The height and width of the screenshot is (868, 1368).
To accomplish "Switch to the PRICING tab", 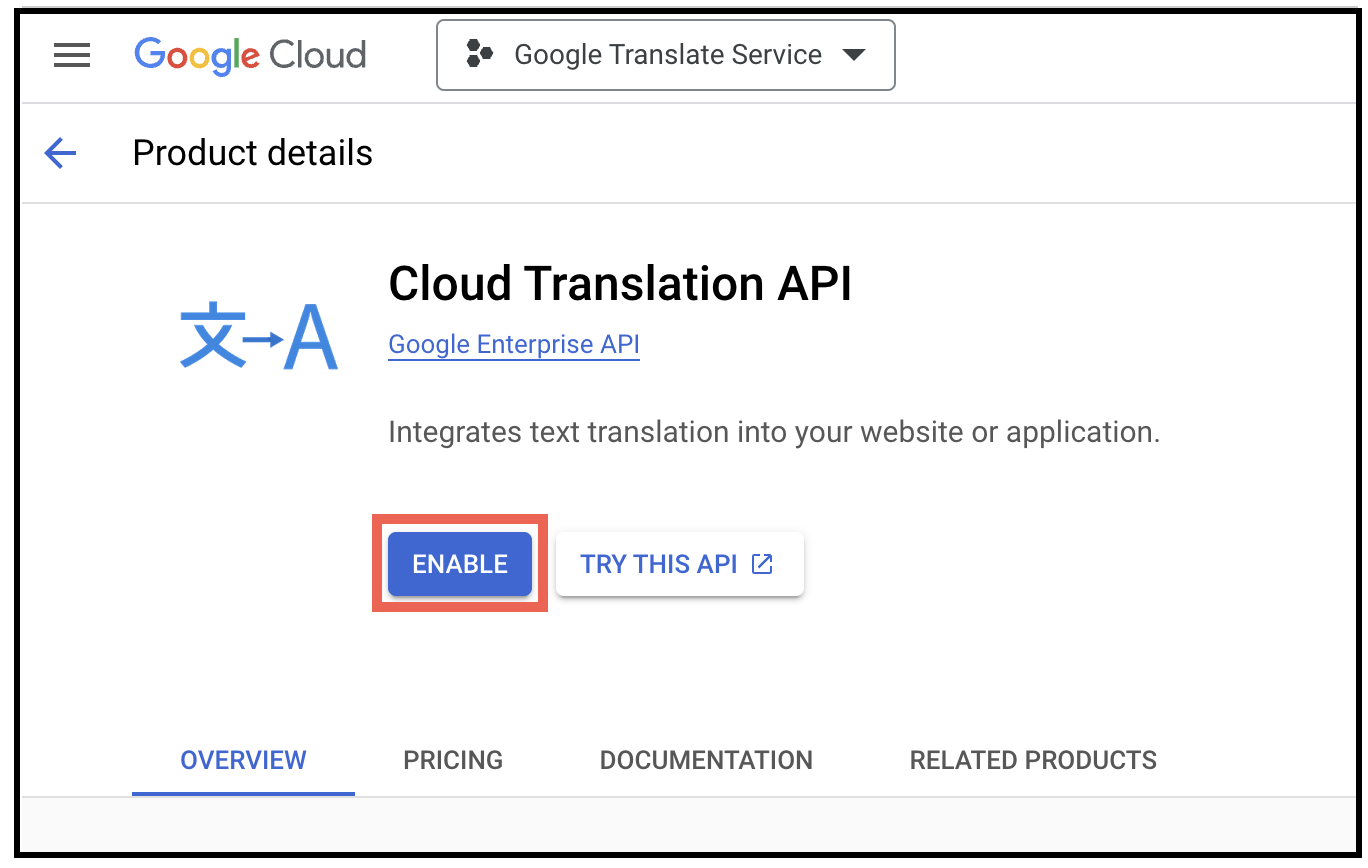I will tap(453, 761).
